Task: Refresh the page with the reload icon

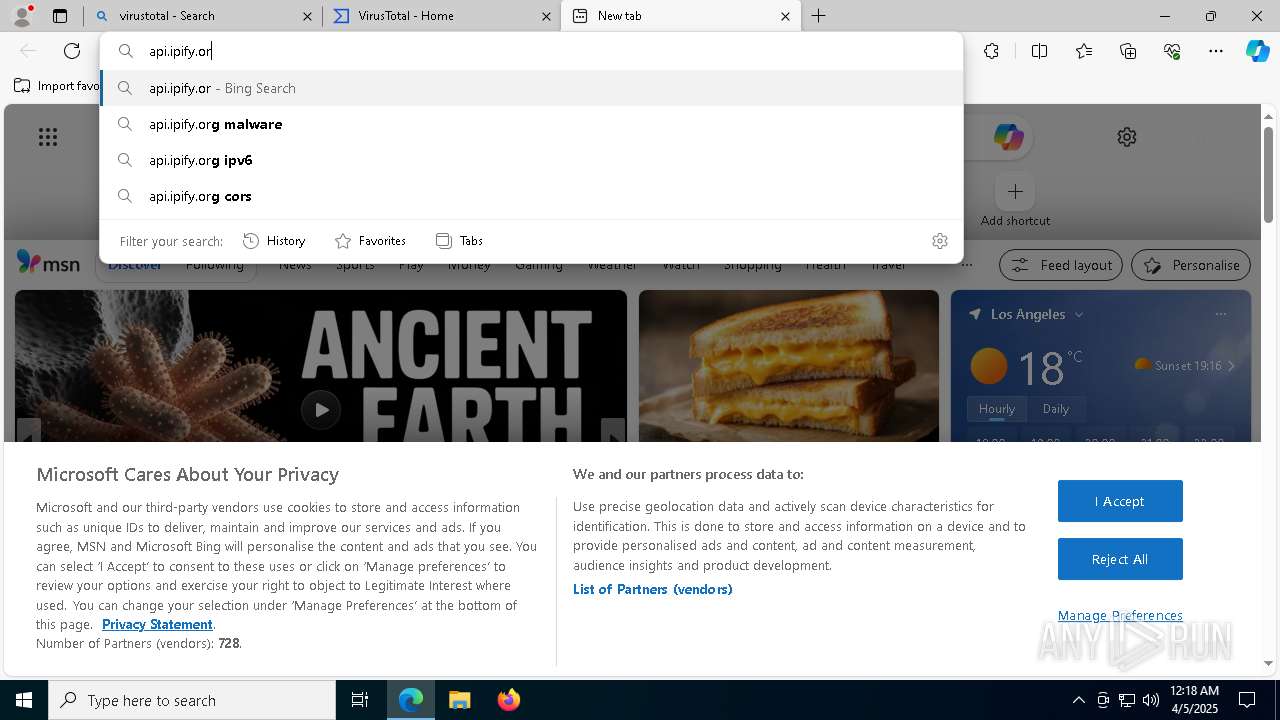Action: tap(72, 51)
